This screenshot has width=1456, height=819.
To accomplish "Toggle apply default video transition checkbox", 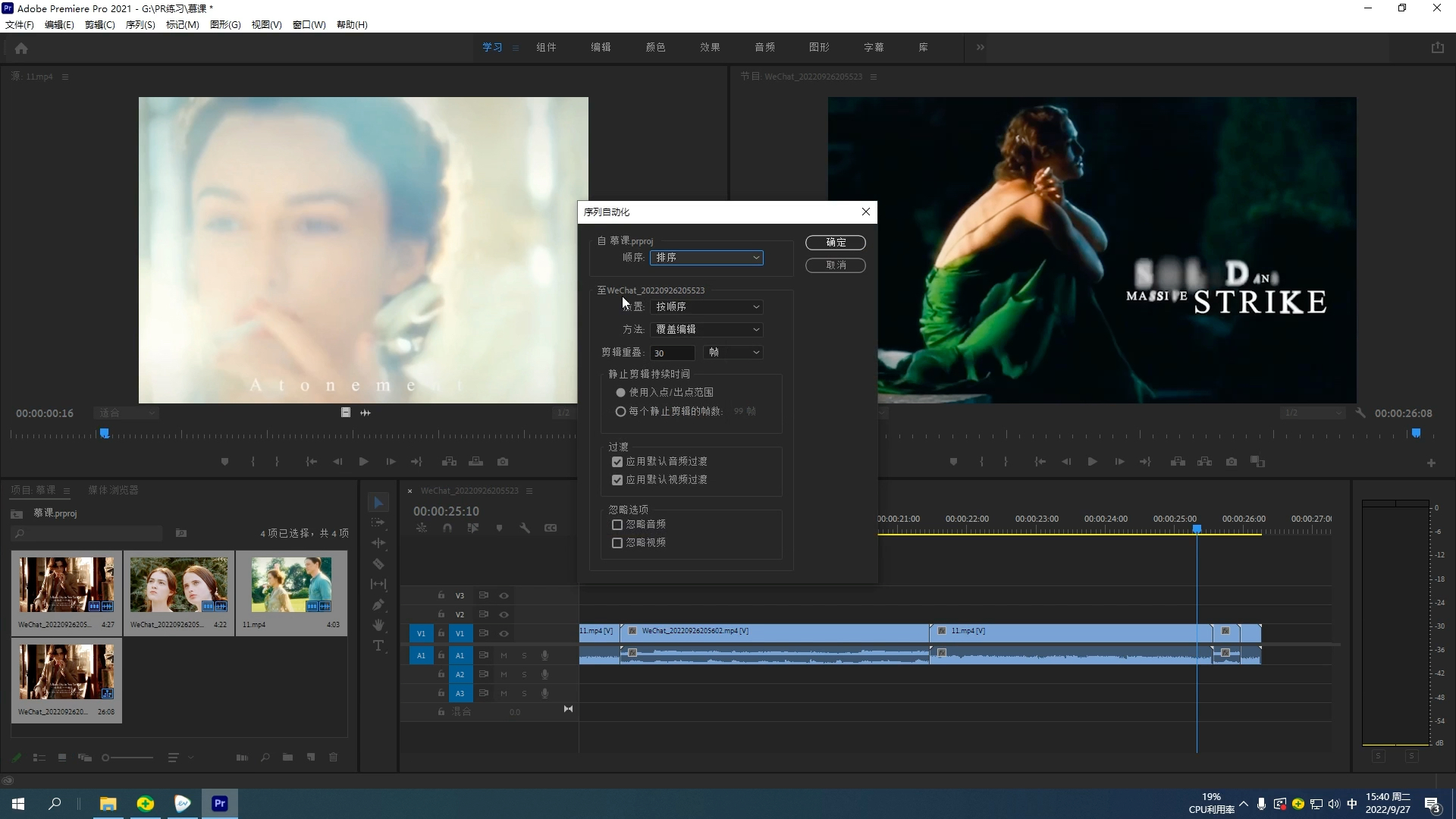I will click(x=617, y=480).
